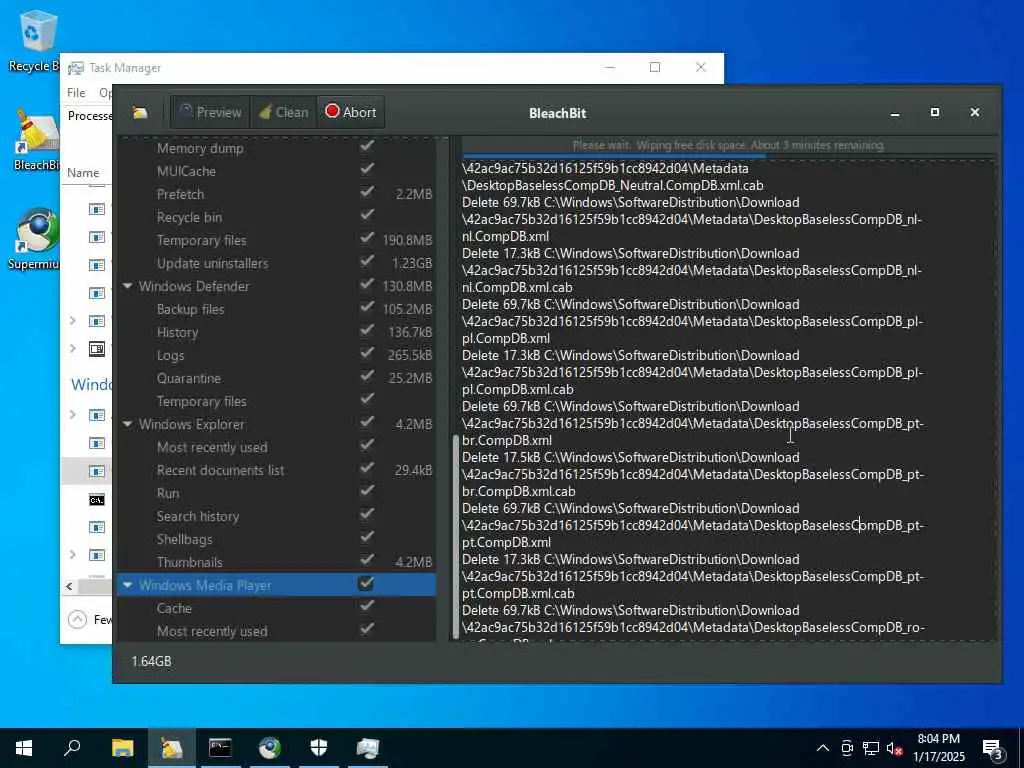Click the Clean button in BleachBit
1024x768 pixels.
pyautogui.click(x=283, y=112)
